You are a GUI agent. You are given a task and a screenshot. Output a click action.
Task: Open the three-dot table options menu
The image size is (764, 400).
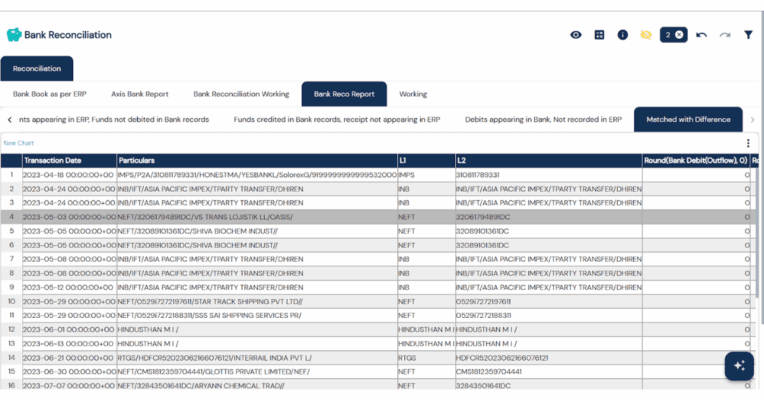(747, 143)
